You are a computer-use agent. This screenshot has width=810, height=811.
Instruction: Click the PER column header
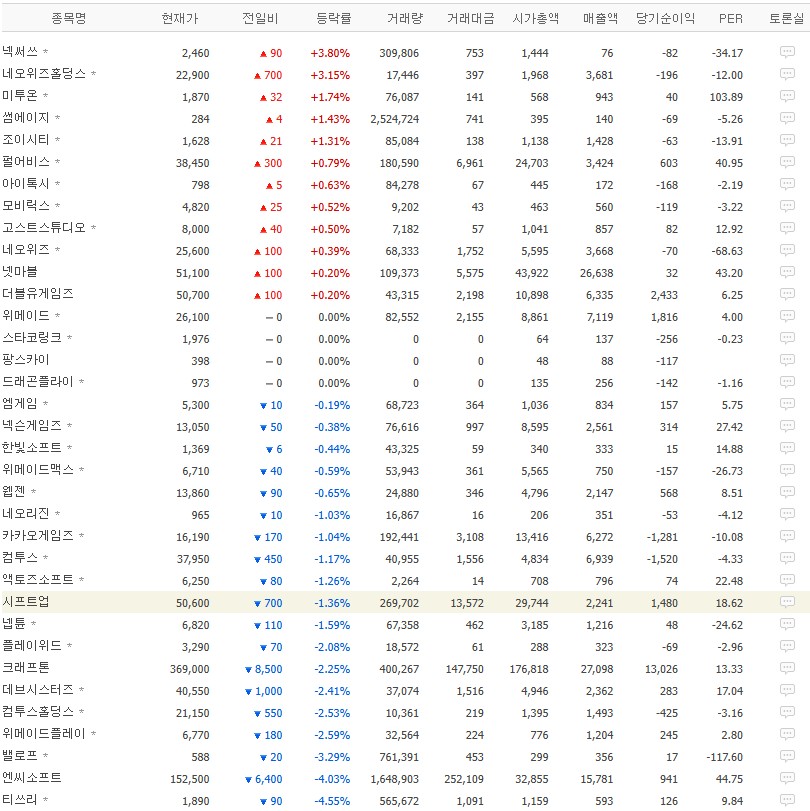(730, 19)
